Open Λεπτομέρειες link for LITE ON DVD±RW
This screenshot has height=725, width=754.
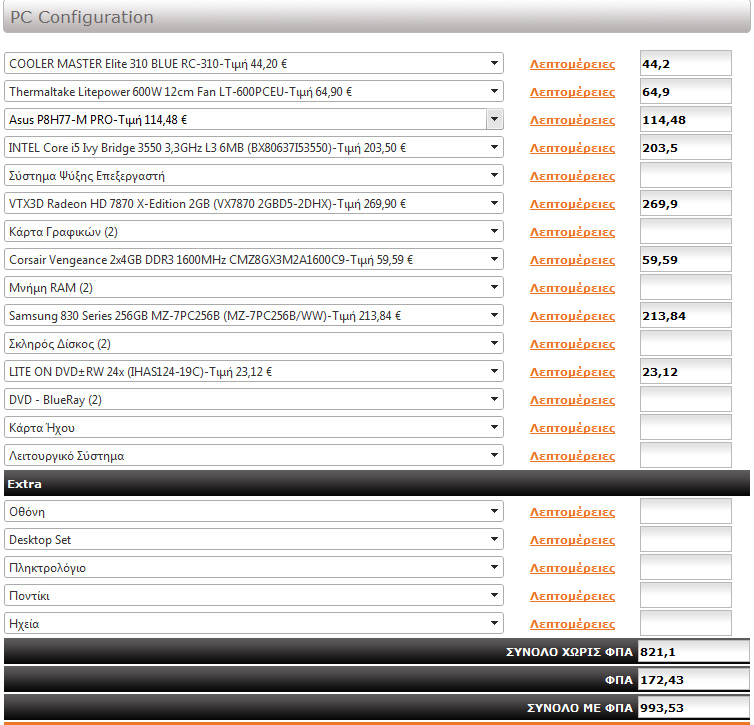point(572,372)
